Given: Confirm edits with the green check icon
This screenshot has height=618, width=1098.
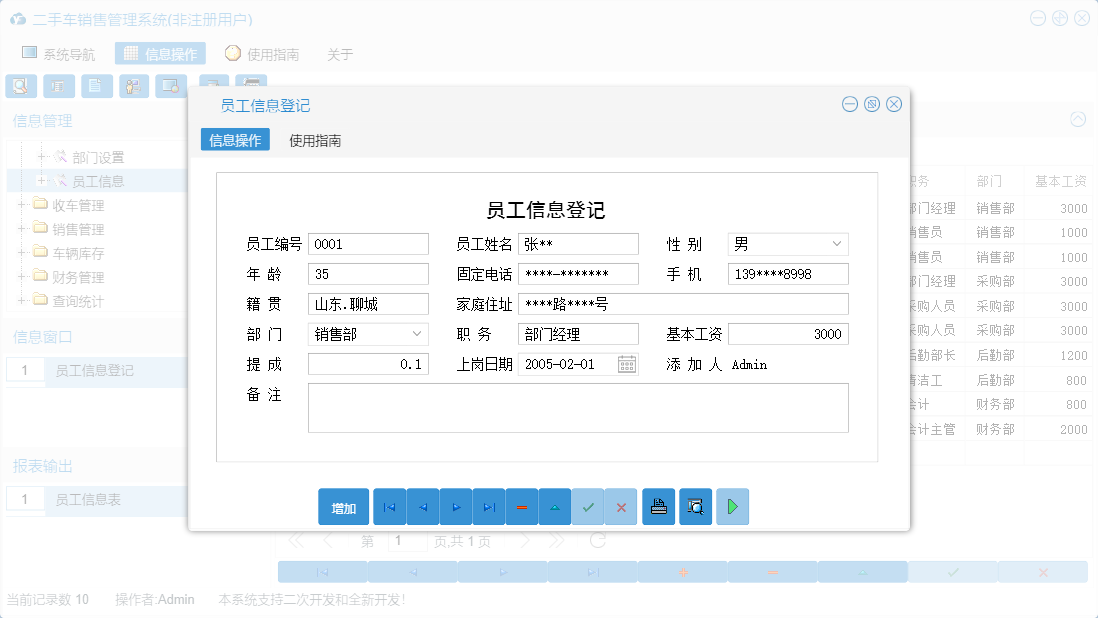Looking at the screenshot, I should click(588, 507).
